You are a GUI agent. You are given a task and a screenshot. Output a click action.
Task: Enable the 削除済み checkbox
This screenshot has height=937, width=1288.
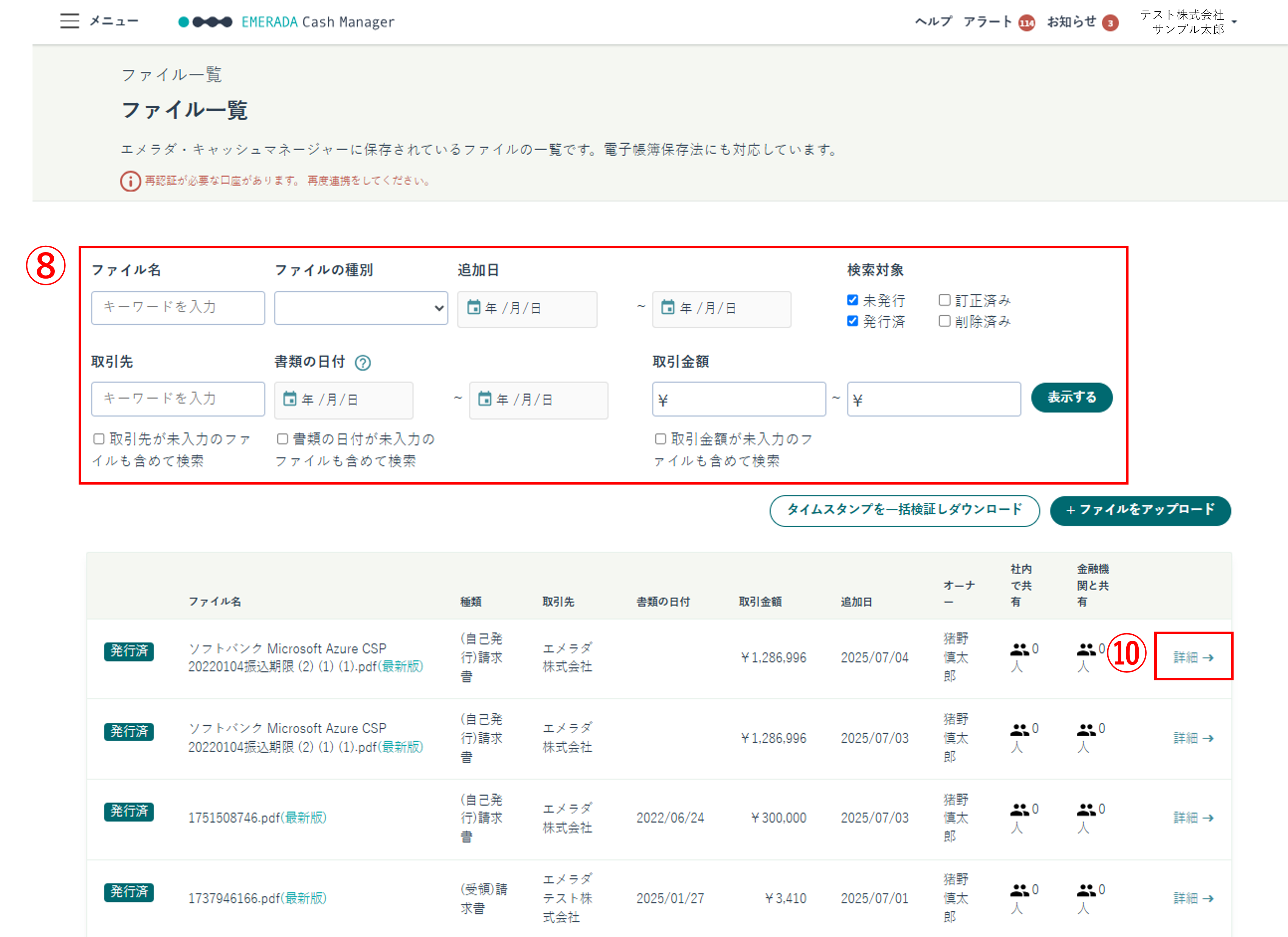[944, 321]
